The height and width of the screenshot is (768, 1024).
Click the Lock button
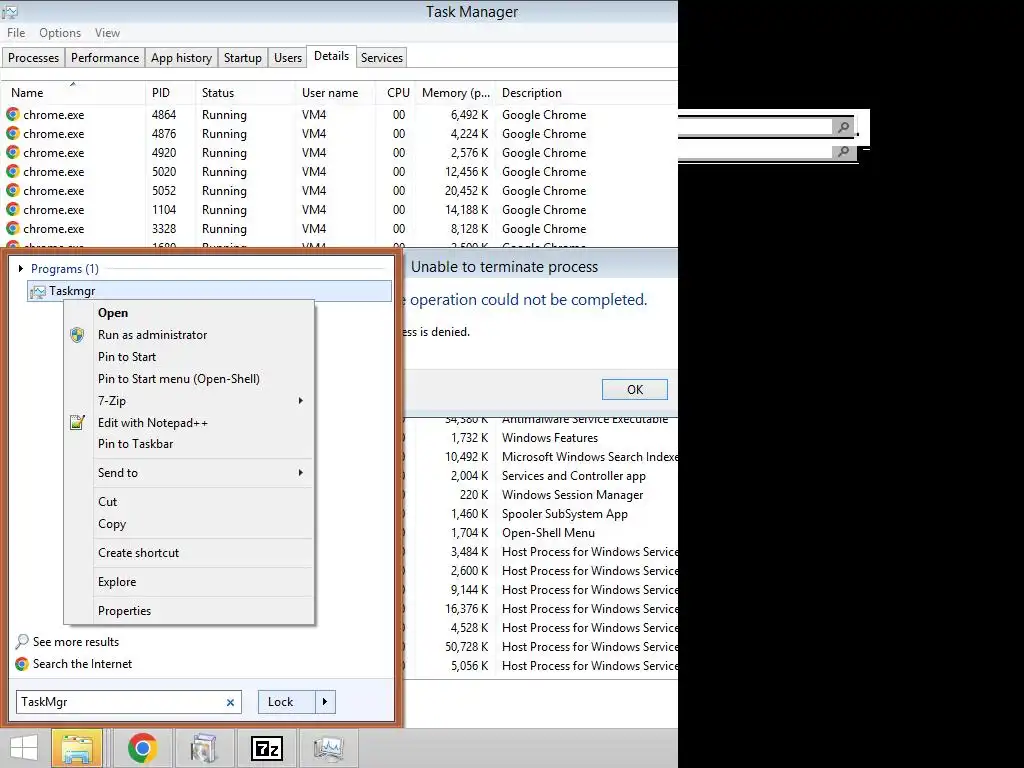point(287,702)
